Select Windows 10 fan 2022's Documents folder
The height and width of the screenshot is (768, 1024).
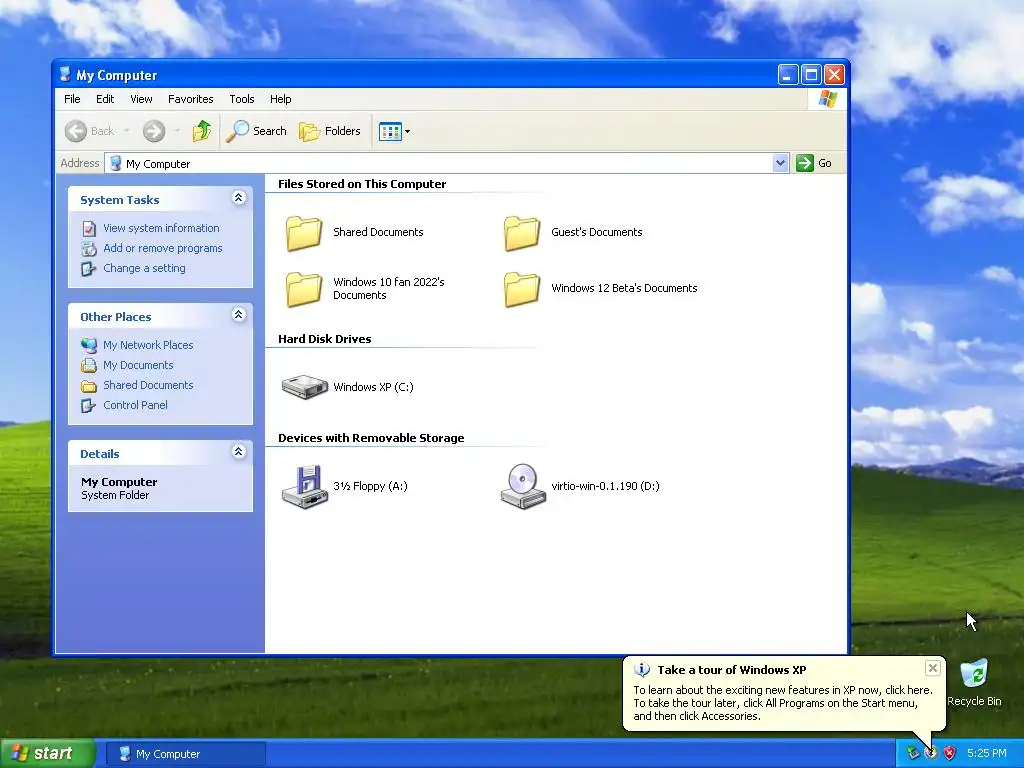(304, 289)
